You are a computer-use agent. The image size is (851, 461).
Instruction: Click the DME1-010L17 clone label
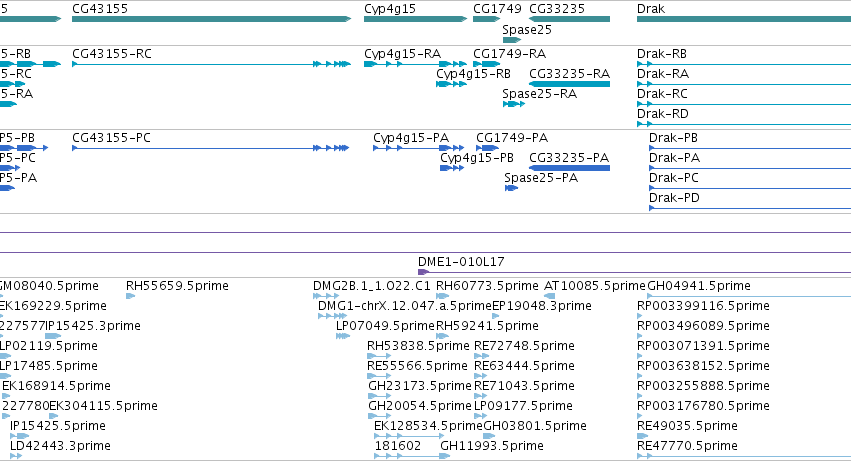pyautogui.click(x=461, y=262)
